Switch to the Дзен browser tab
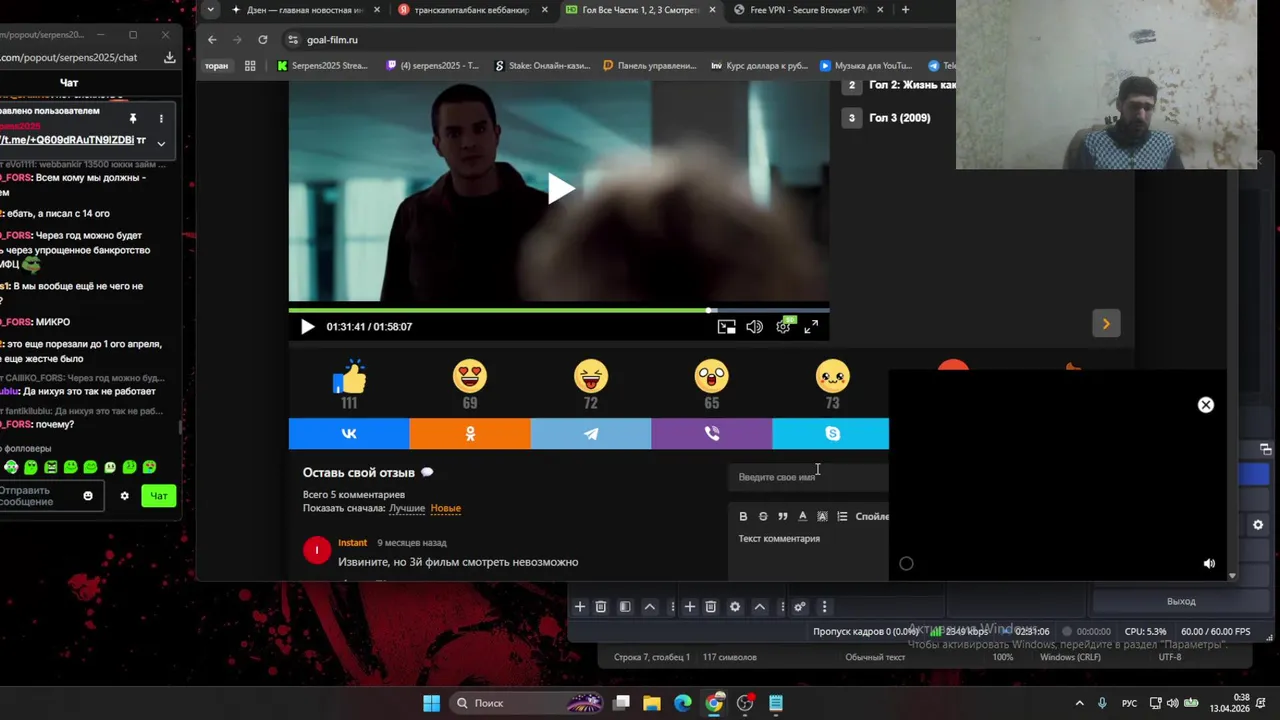 304,10
